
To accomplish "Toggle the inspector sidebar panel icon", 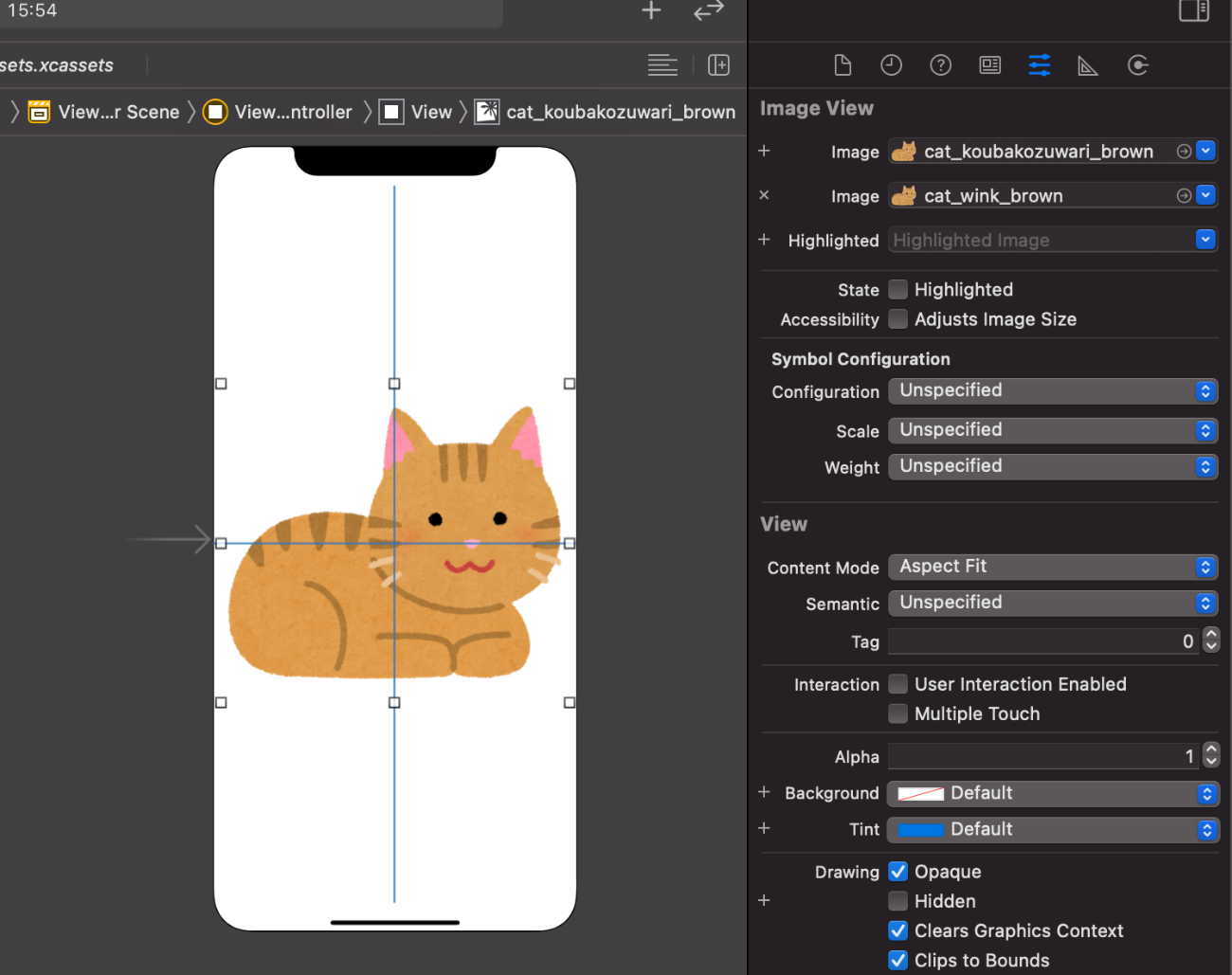I will click(x=1193, y=10).
